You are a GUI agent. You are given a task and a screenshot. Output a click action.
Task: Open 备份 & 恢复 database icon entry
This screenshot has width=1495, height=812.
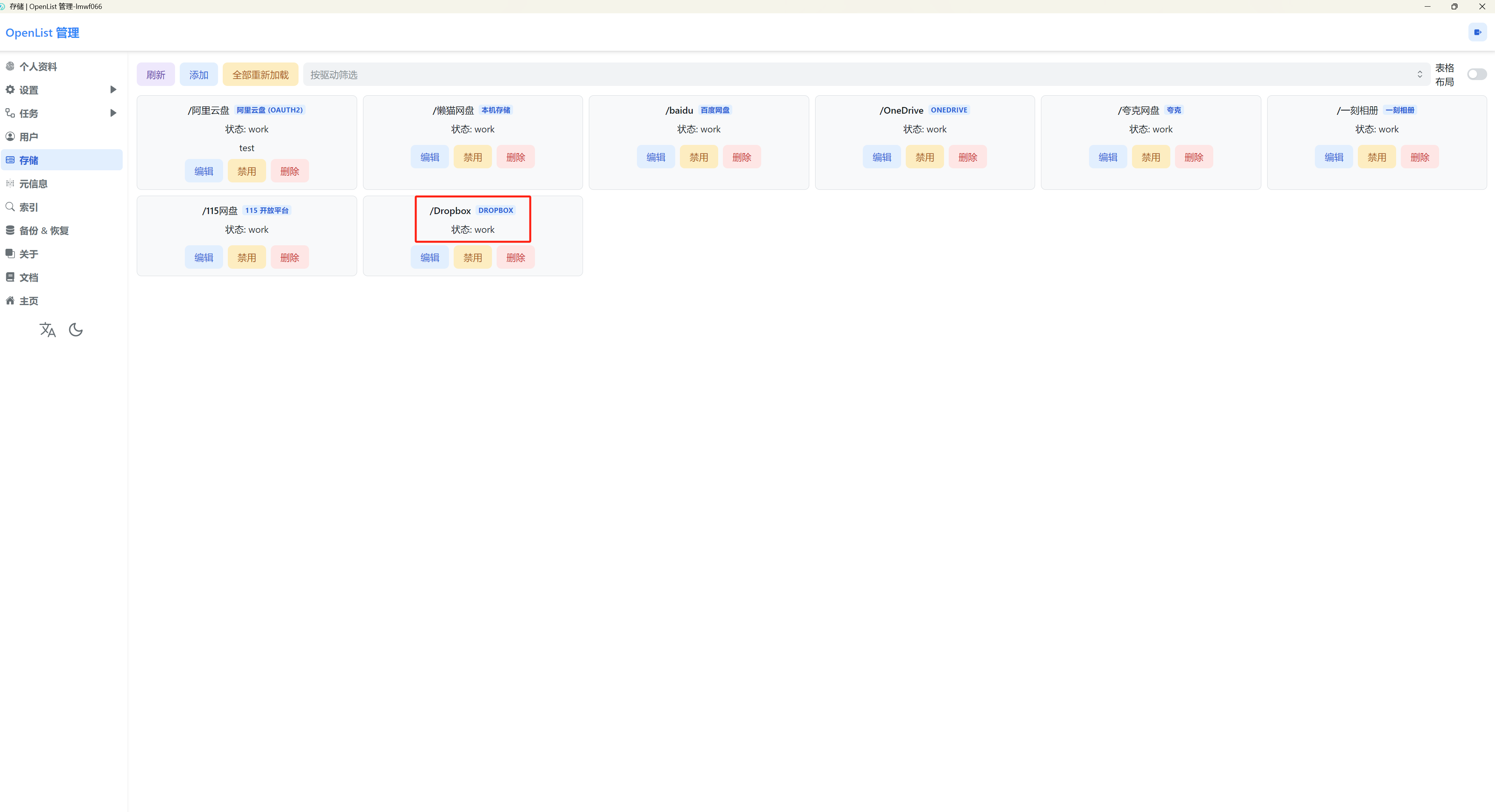pyautogui.click(x=10, y=230)
